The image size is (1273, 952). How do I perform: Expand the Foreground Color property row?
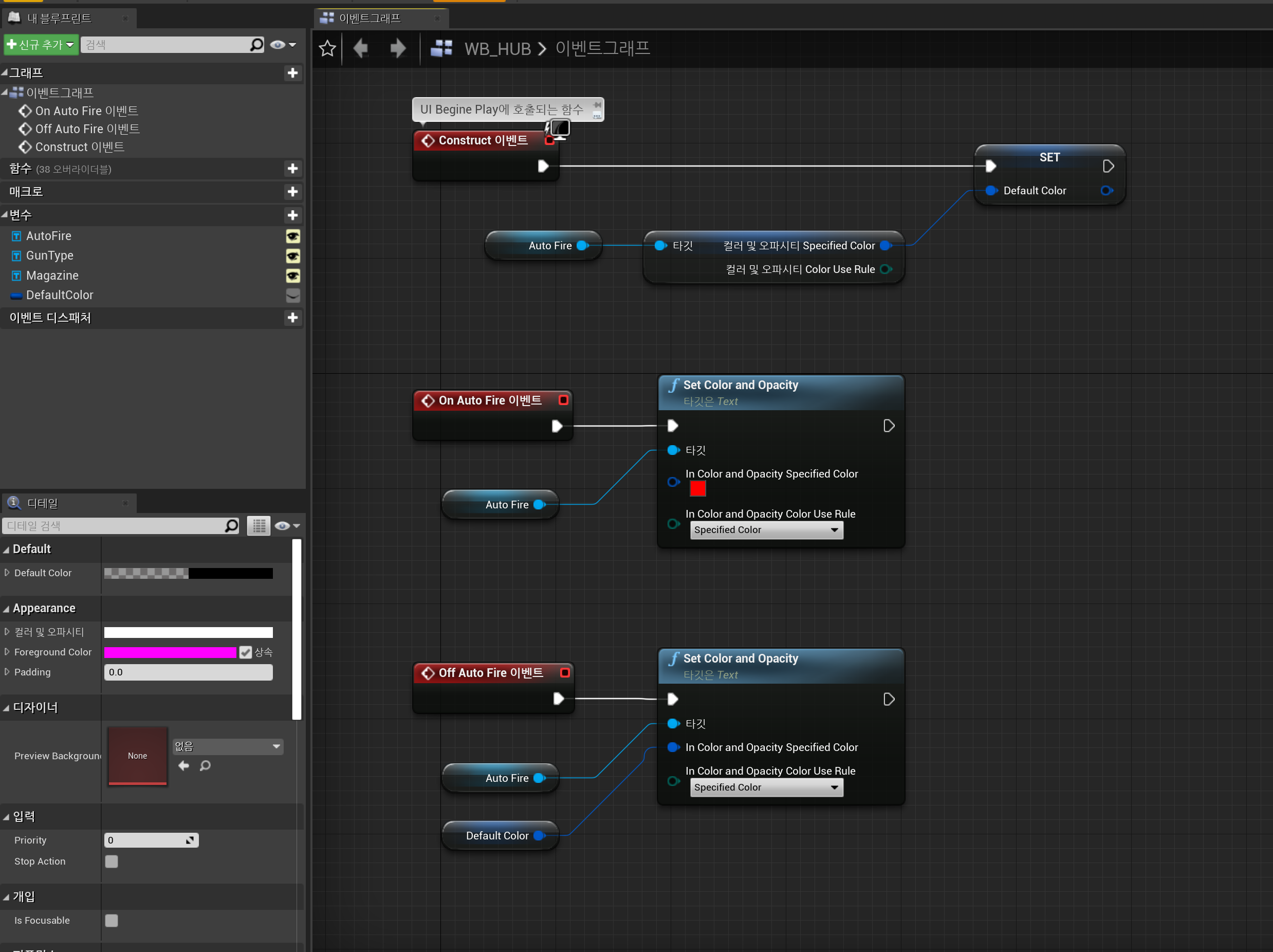[7, 652]
